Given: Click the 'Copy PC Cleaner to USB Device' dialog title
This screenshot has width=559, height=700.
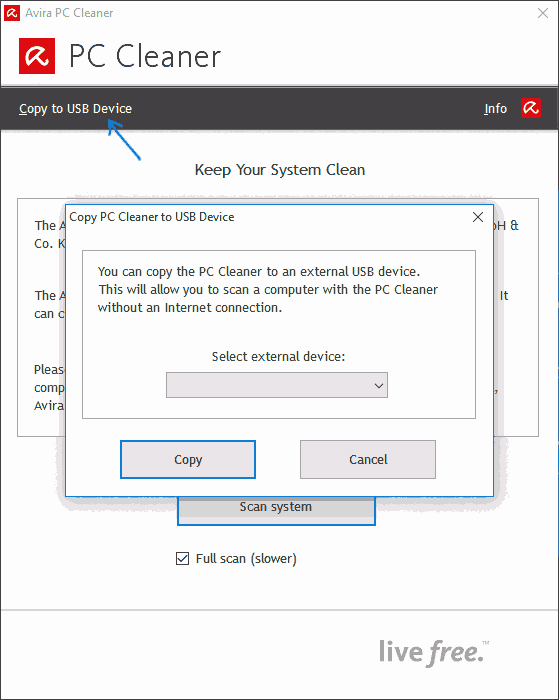Looking at the screenshot, I should [x=152, y=217].
